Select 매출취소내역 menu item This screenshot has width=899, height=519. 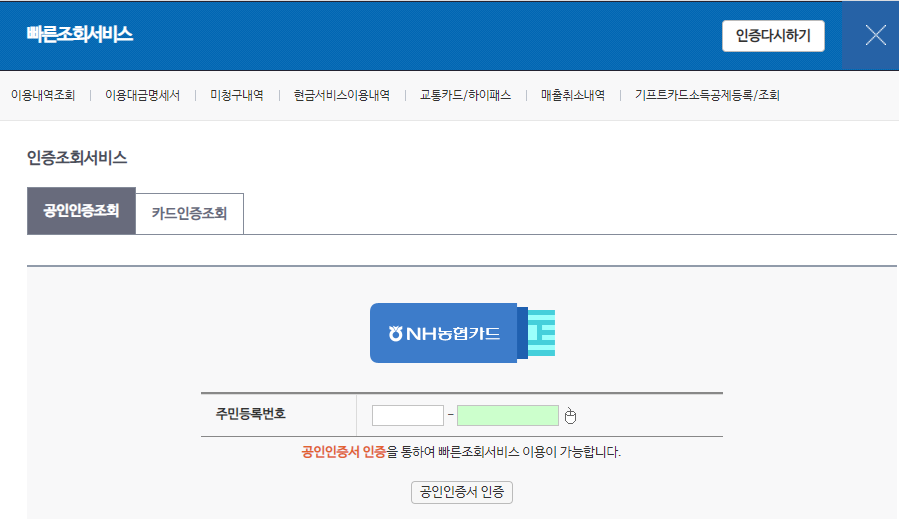tap(573, 95)
